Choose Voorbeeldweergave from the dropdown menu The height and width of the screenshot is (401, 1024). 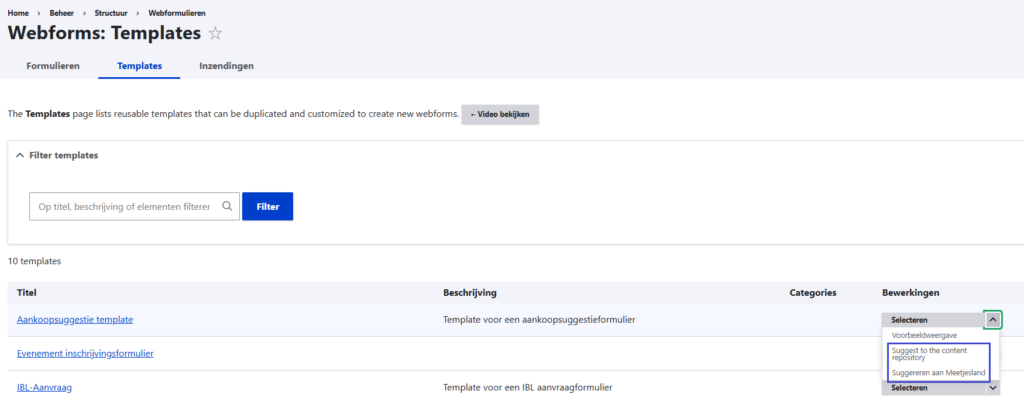point(918,336)
